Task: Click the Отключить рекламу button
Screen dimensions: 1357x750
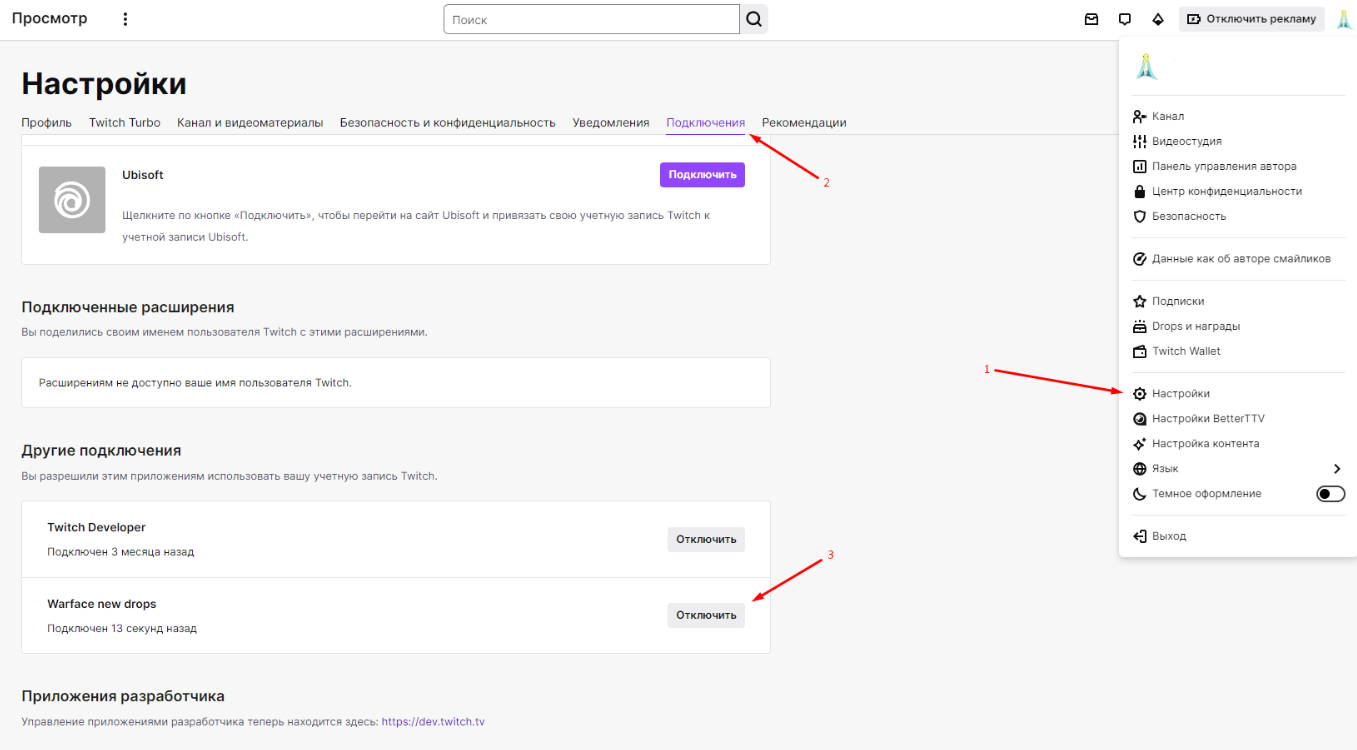Action: tap(1251, 19)
